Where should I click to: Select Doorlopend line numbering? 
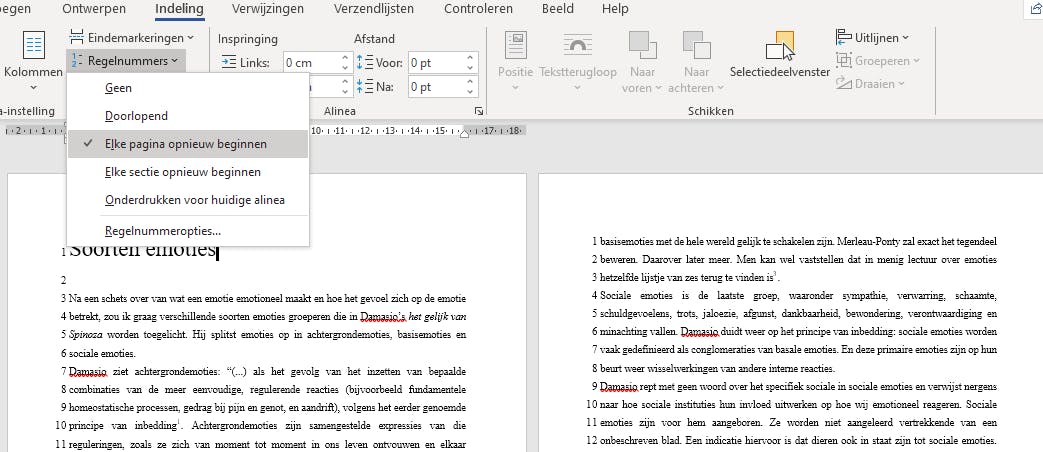[136, 116]
